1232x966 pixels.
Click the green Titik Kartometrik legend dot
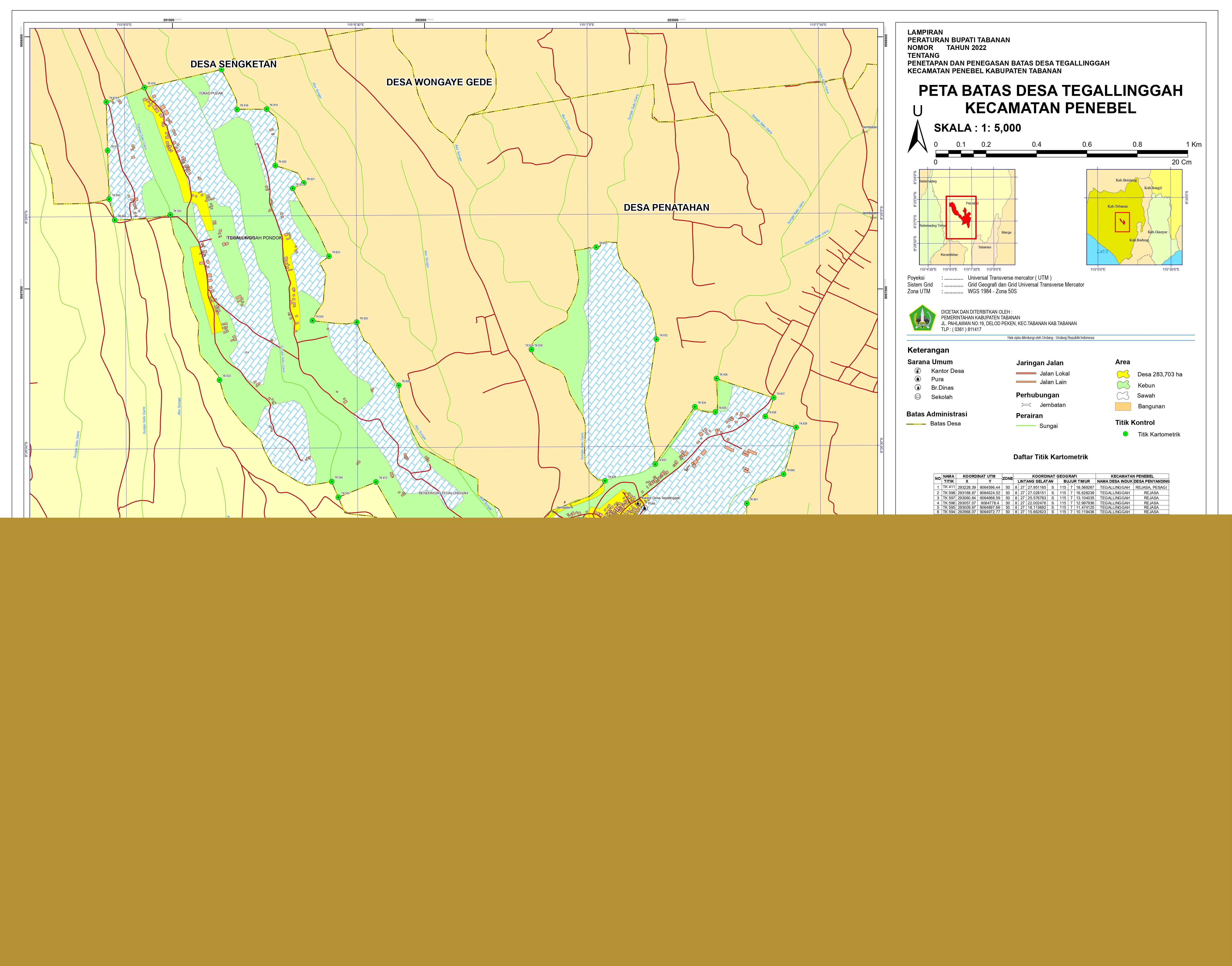pyautogui.click(x=1125, y=434)
